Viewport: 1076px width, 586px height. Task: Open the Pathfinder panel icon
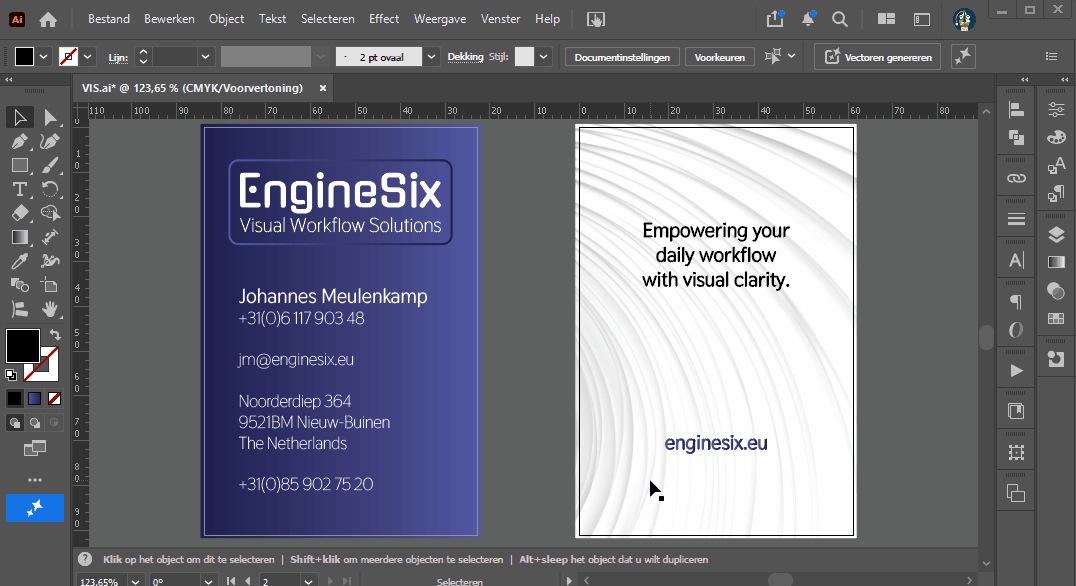[x=1016, y=138]
